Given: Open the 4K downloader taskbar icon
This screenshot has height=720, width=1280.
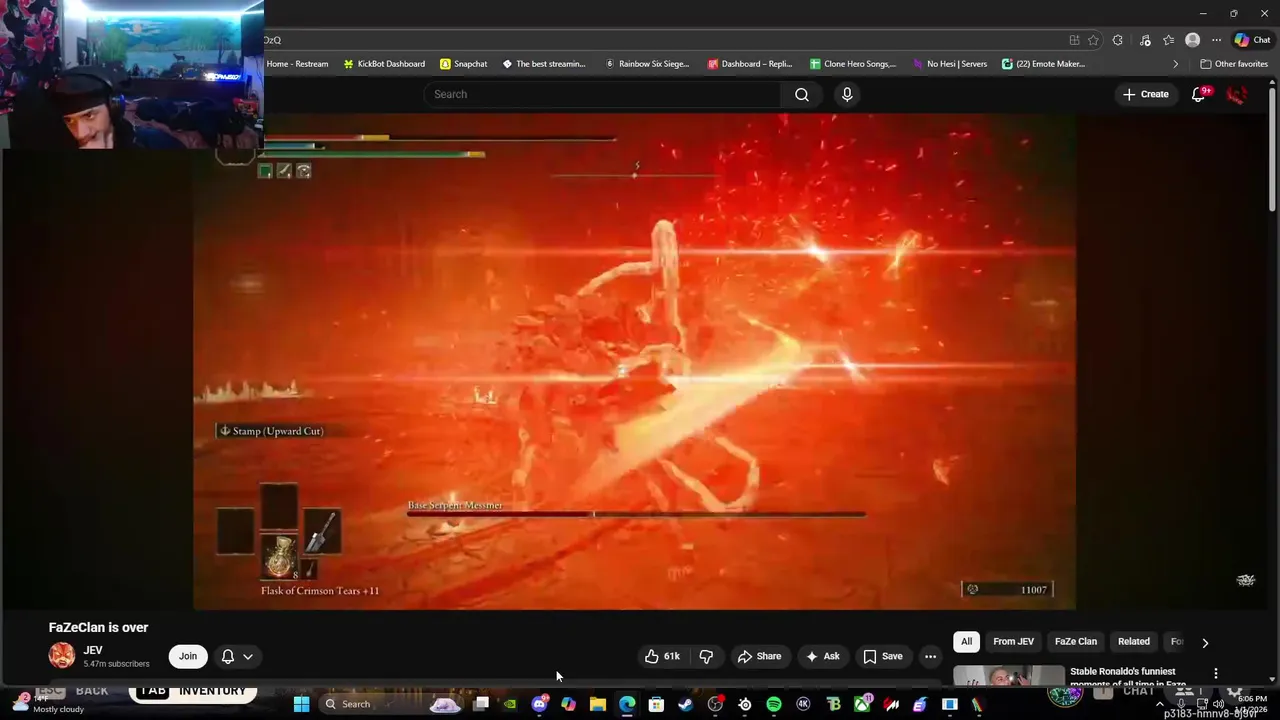Looking at the screenshot, I should click(x=803, y=704).
